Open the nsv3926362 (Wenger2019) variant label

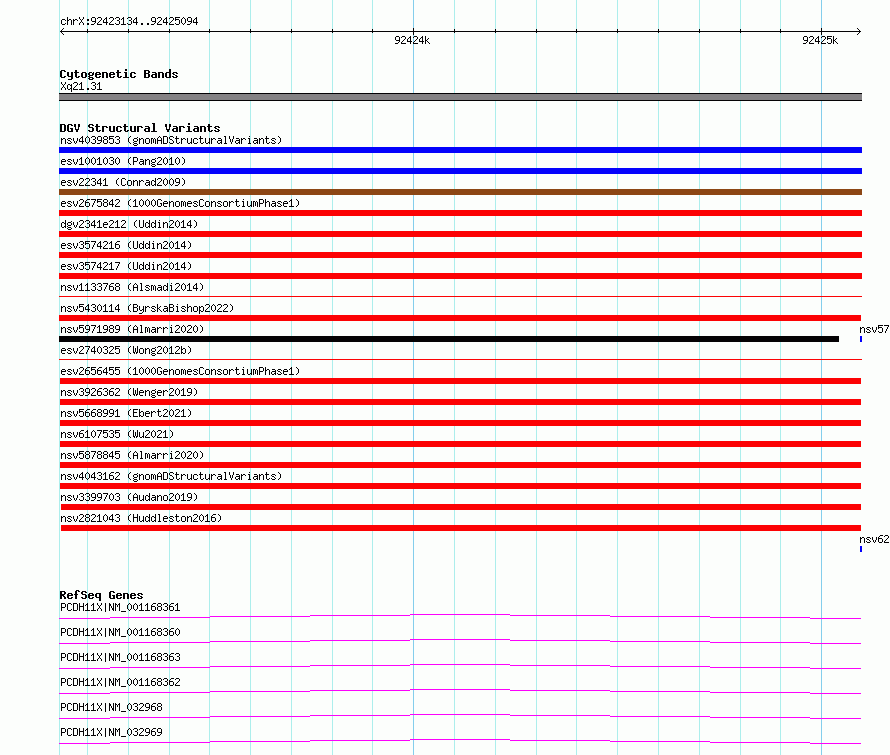pos(129,392)
